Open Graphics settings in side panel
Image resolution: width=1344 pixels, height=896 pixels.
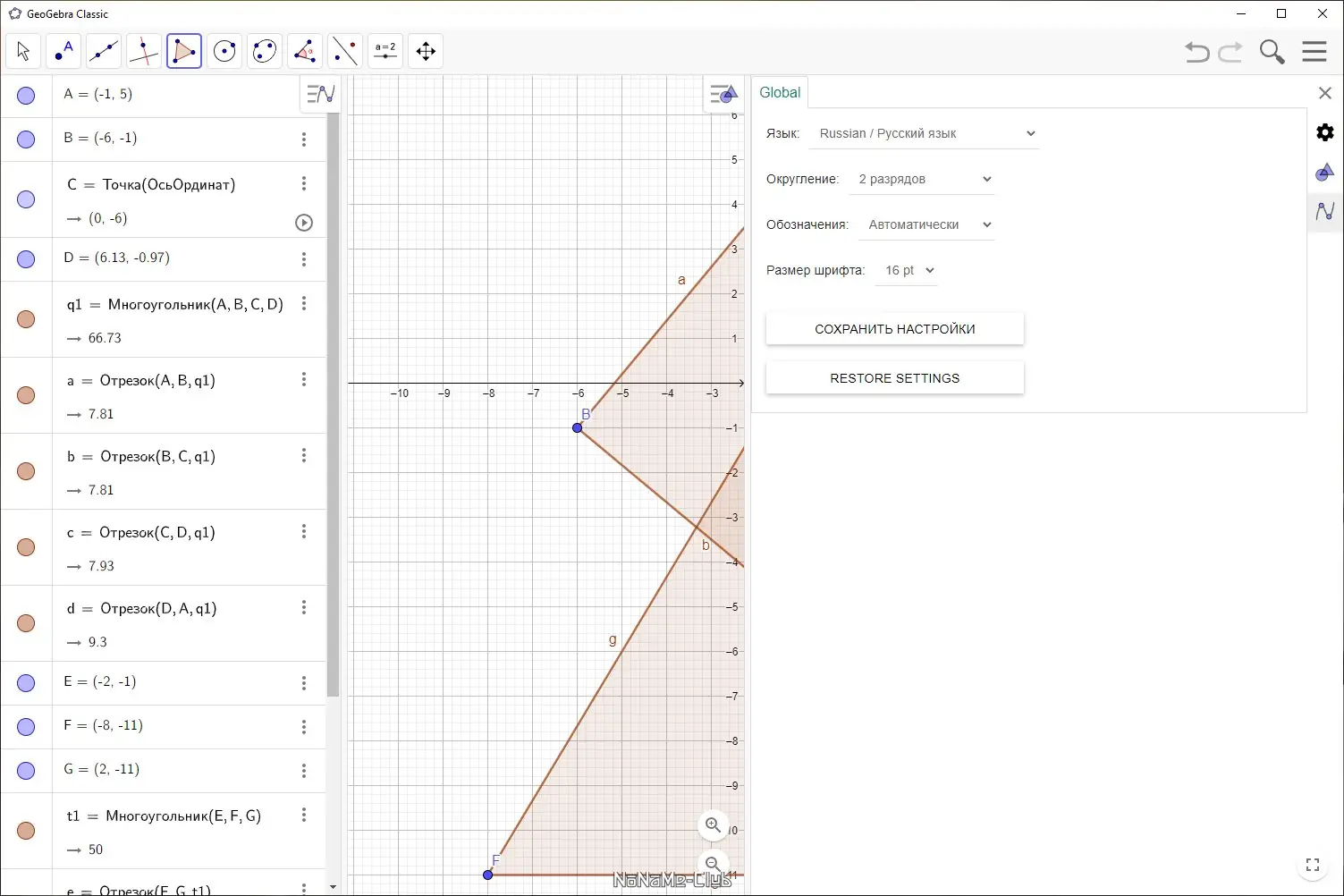(x=1325, y=172)
